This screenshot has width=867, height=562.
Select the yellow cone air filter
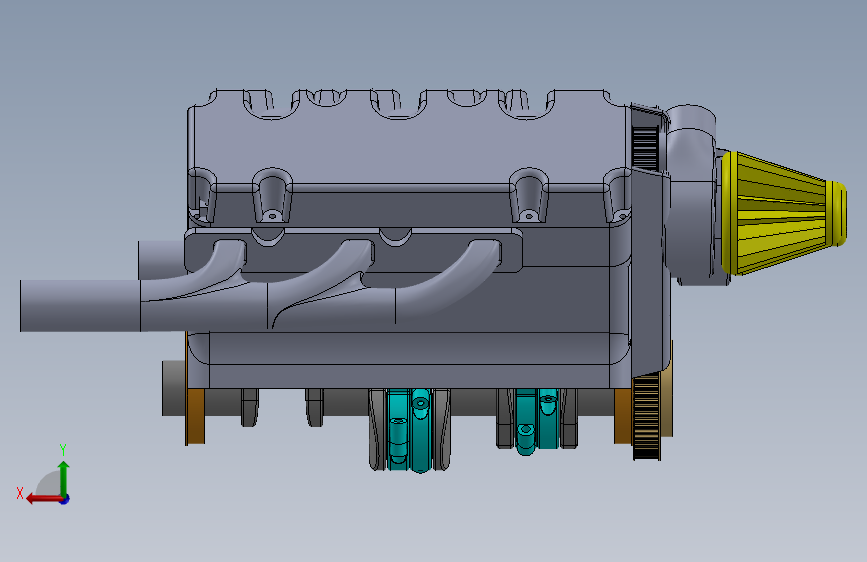(783, 213)
